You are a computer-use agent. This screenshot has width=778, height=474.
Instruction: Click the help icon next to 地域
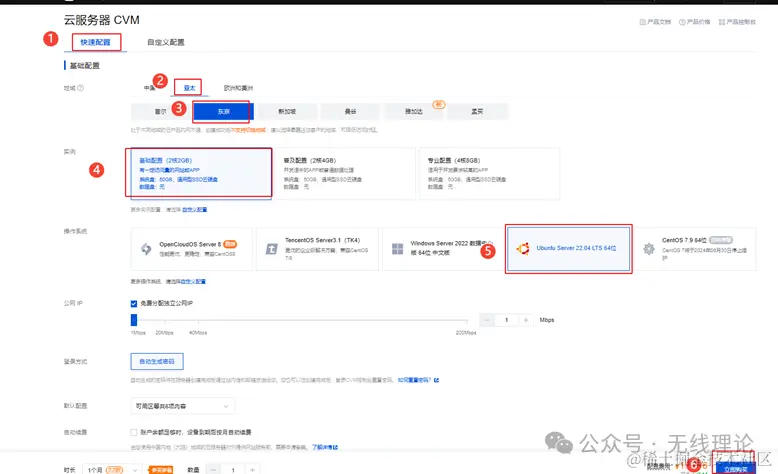tap(80, 88)
